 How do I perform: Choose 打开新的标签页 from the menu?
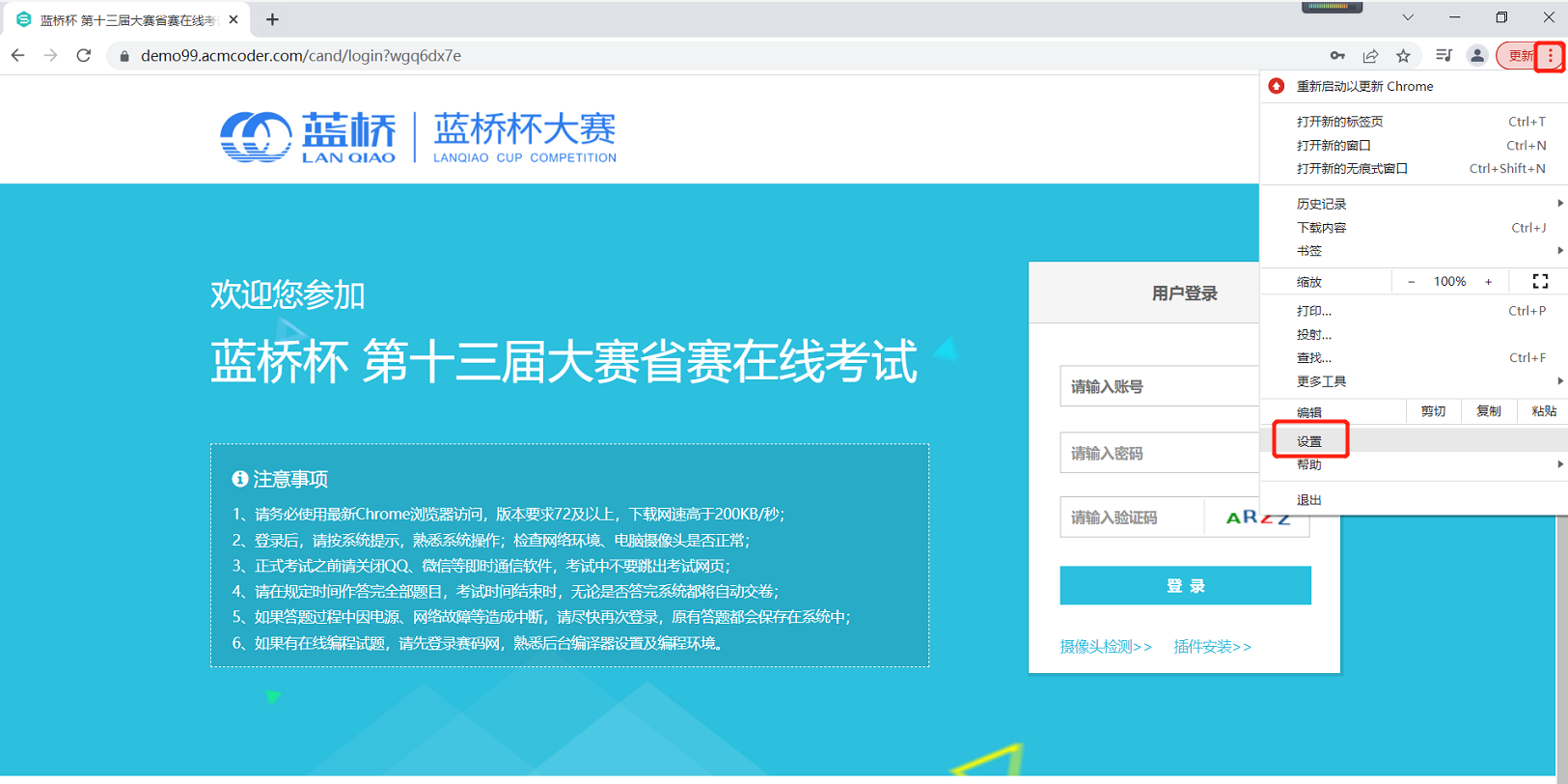pyautogui.click(x=1414, y=122)
